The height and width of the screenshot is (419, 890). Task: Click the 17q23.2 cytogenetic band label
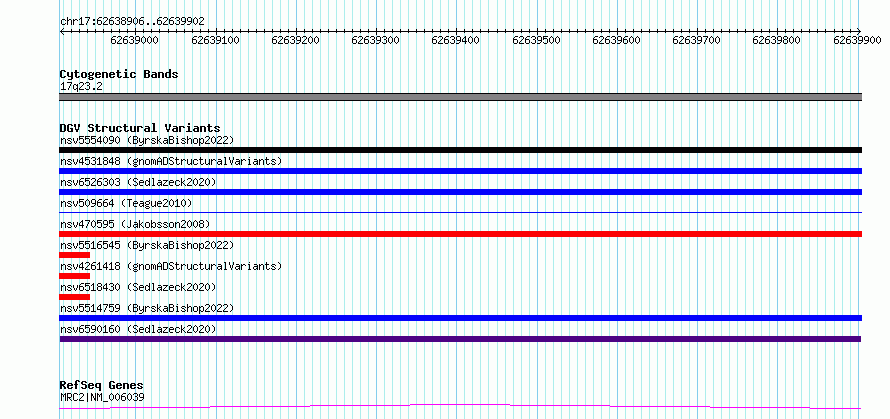click(81, 87)
